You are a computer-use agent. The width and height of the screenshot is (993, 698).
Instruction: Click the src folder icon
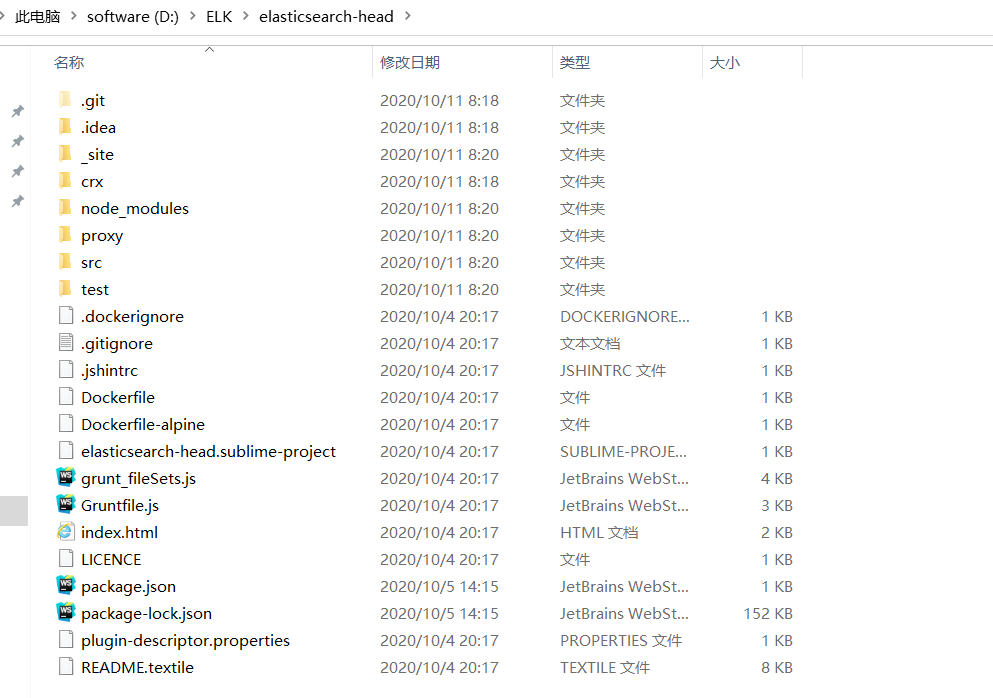pos(65,262)
